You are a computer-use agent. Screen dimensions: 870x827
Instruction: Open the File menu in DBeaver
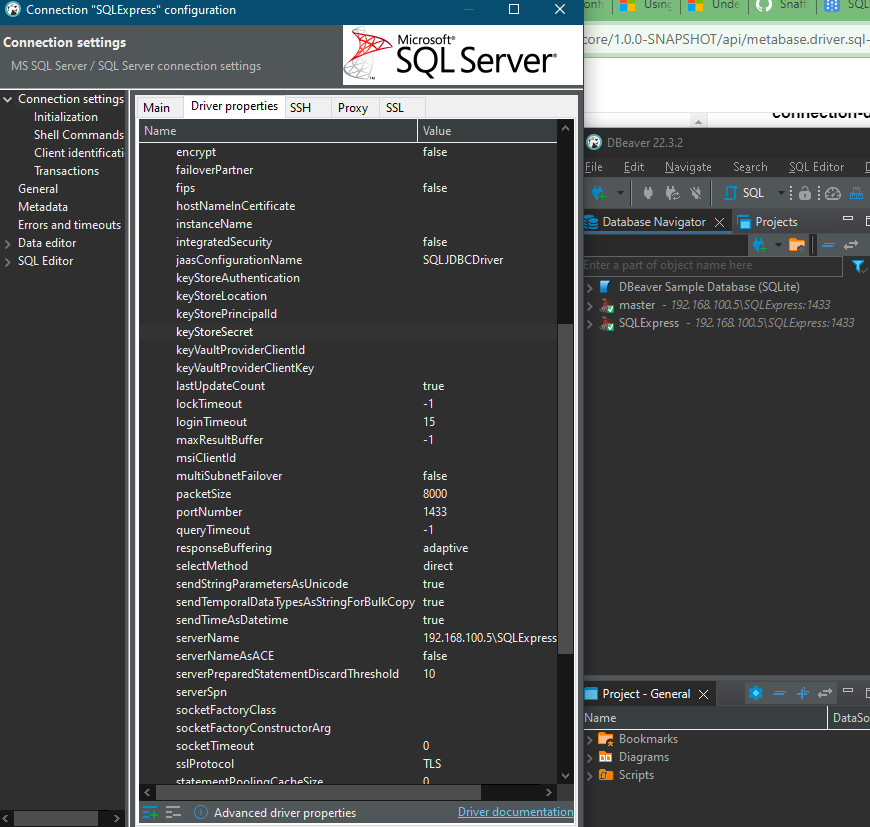coord(594,167)
